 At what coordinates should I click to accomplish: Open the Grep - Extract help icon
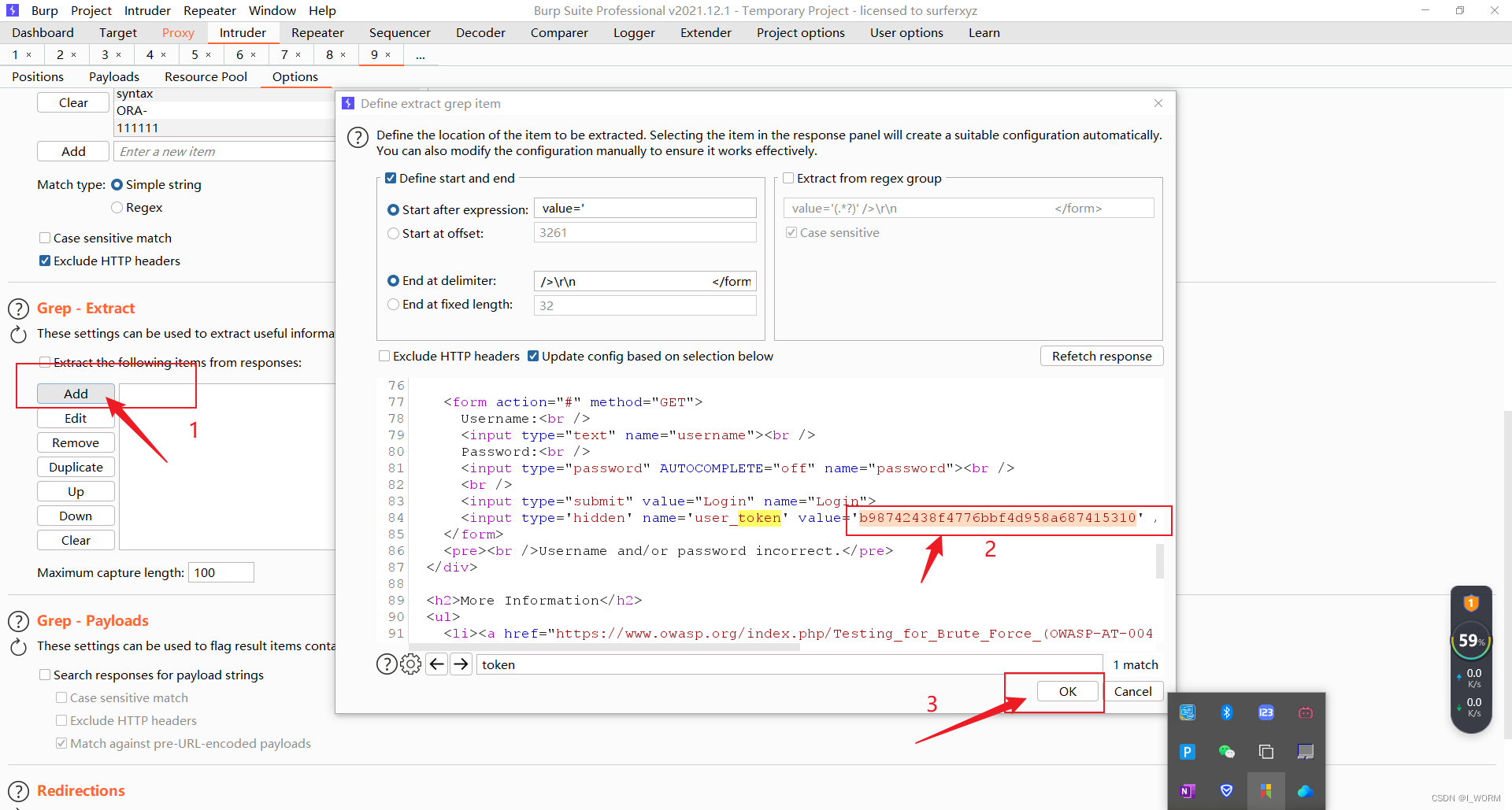(19, 309)
